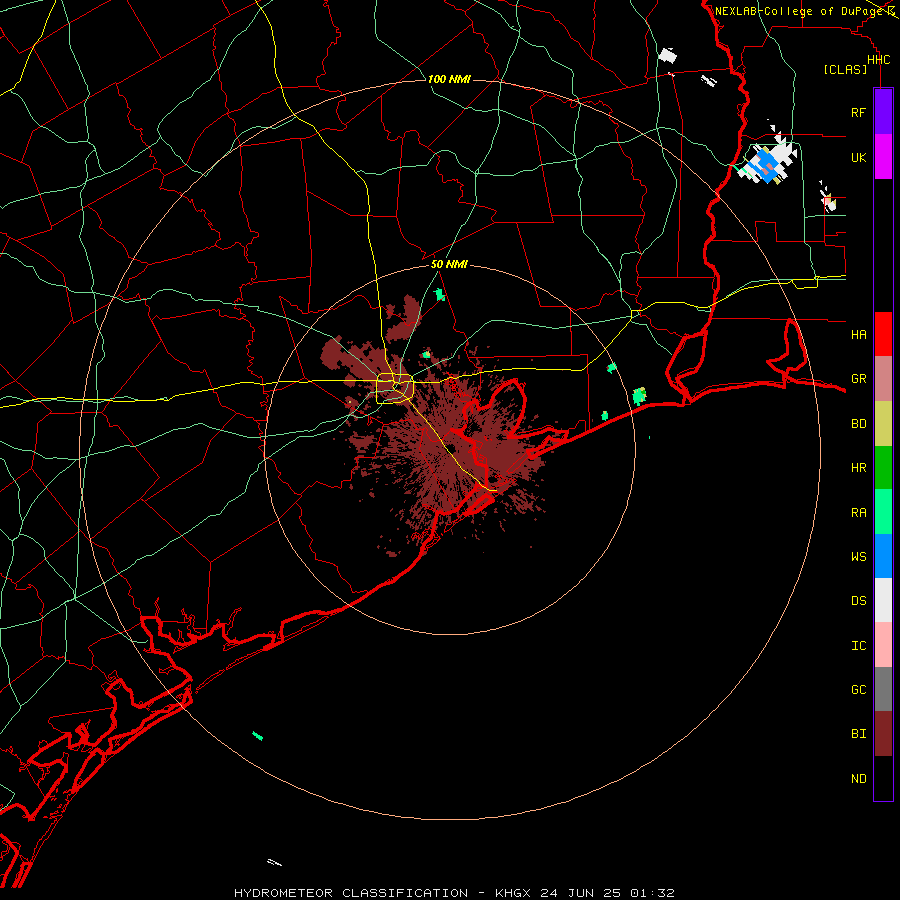This screenshot has height=900, width=900.
Task: Click the "HYDROMETEOR CLASSIFICATION" title text
Action: click(351, 893)
